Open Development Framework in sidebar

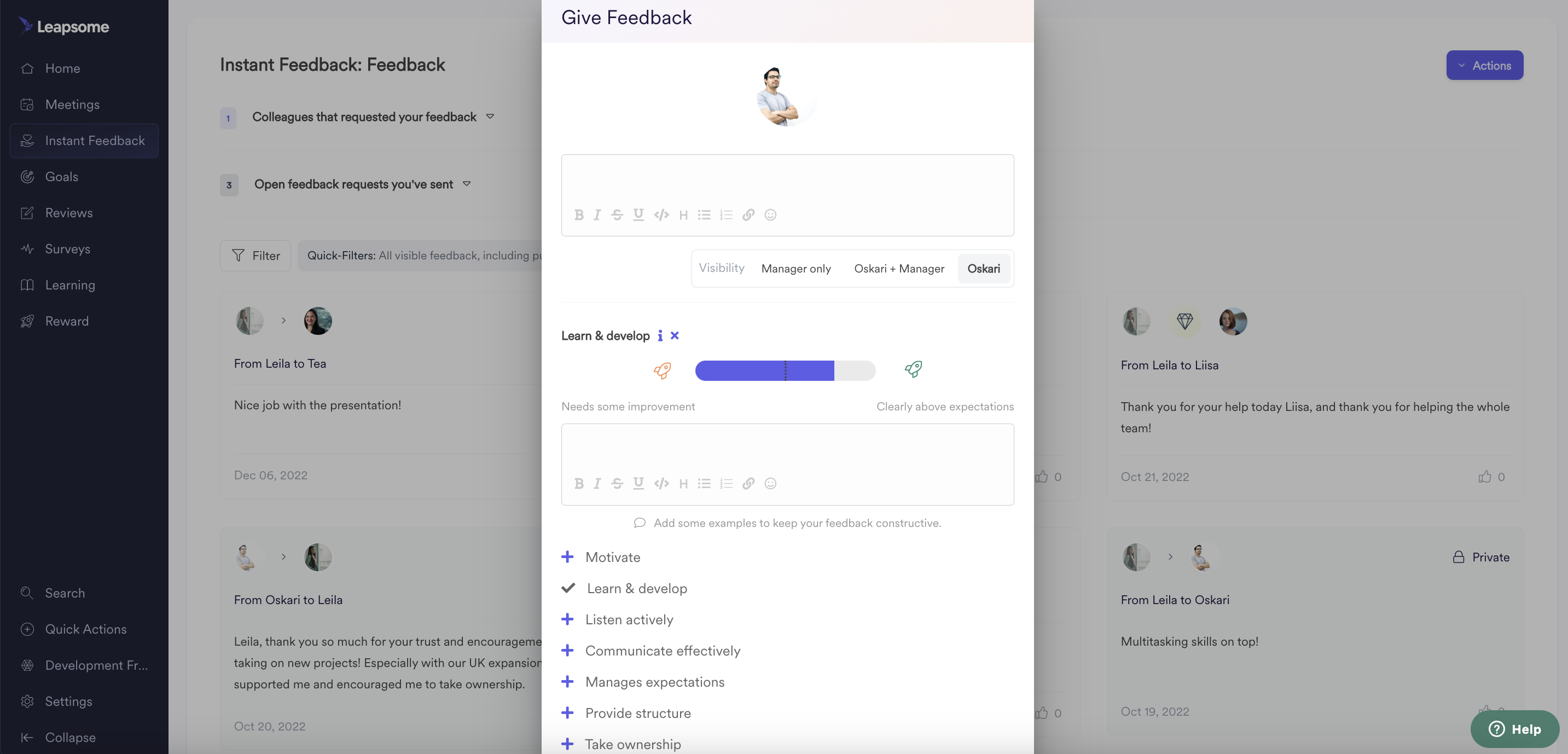(x=84, y=666)
